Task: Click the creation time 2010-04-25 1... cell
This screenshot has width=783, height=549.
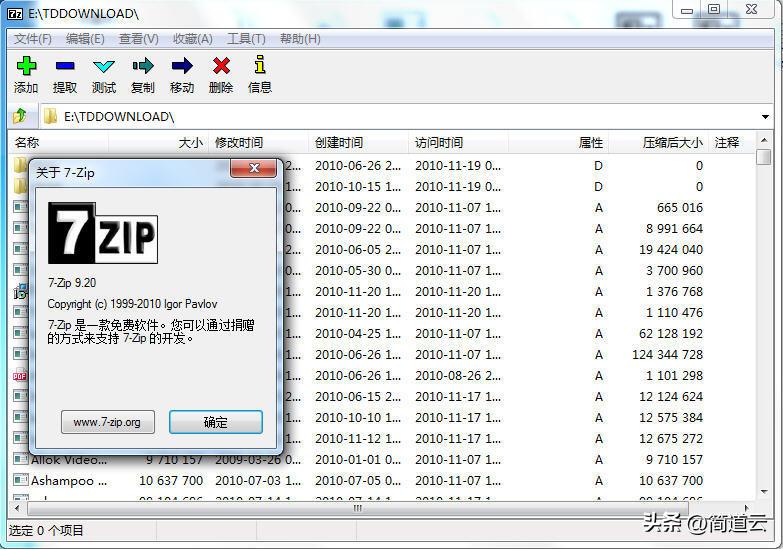Action: (x=358, y=333)
